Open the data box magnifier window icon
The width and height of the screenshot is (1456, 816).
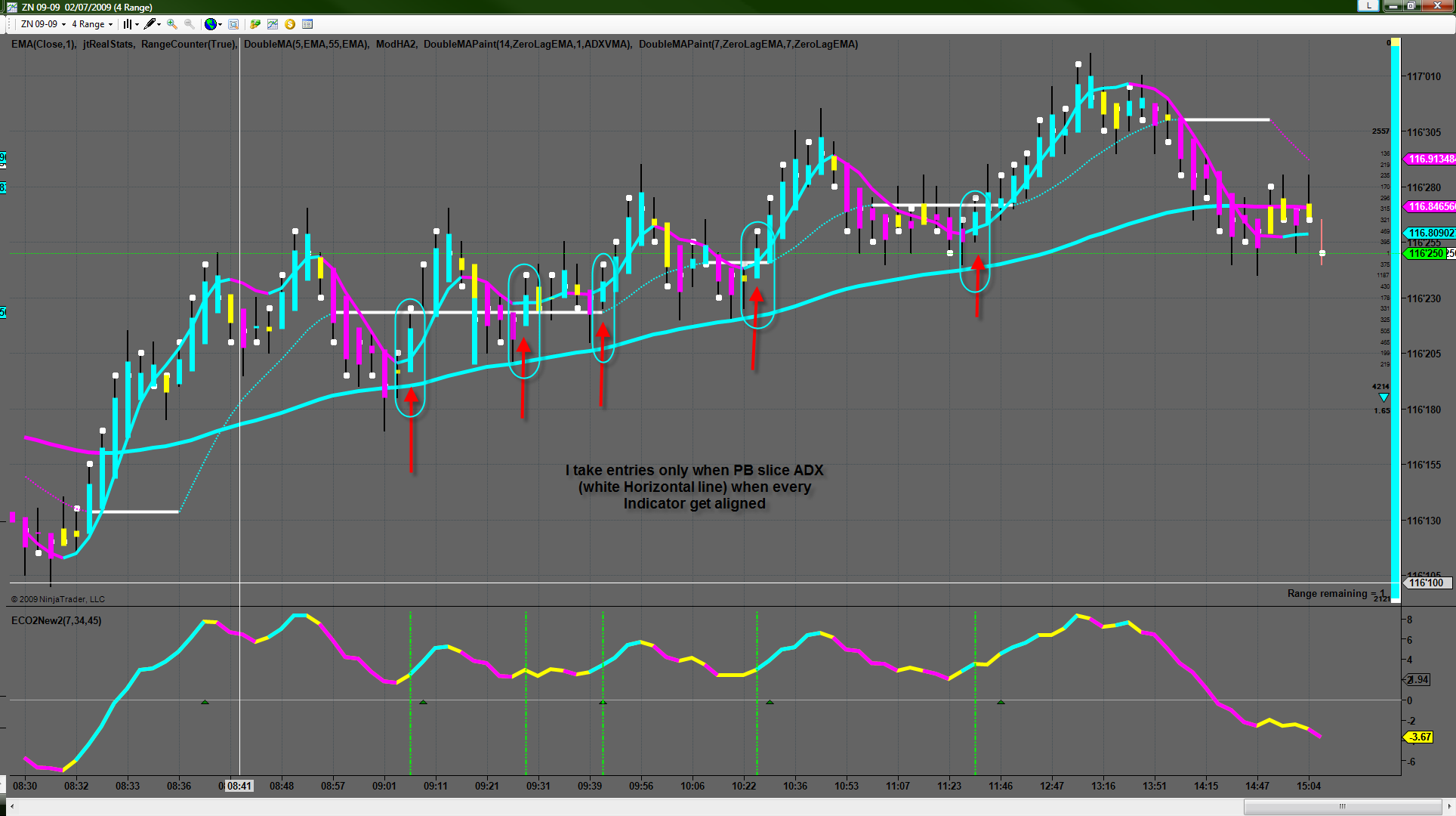[233, 24]
